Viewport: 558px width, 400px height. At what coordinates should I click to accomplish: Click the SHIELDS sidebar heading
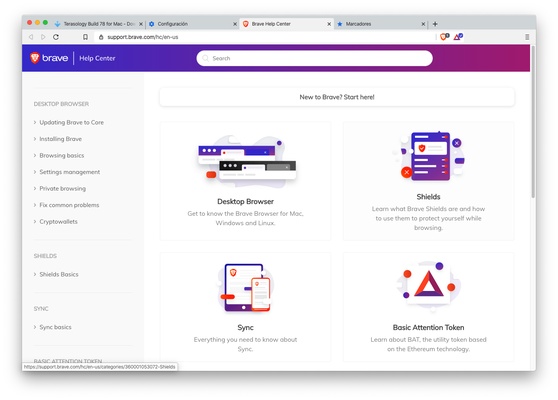click(45, 256)
